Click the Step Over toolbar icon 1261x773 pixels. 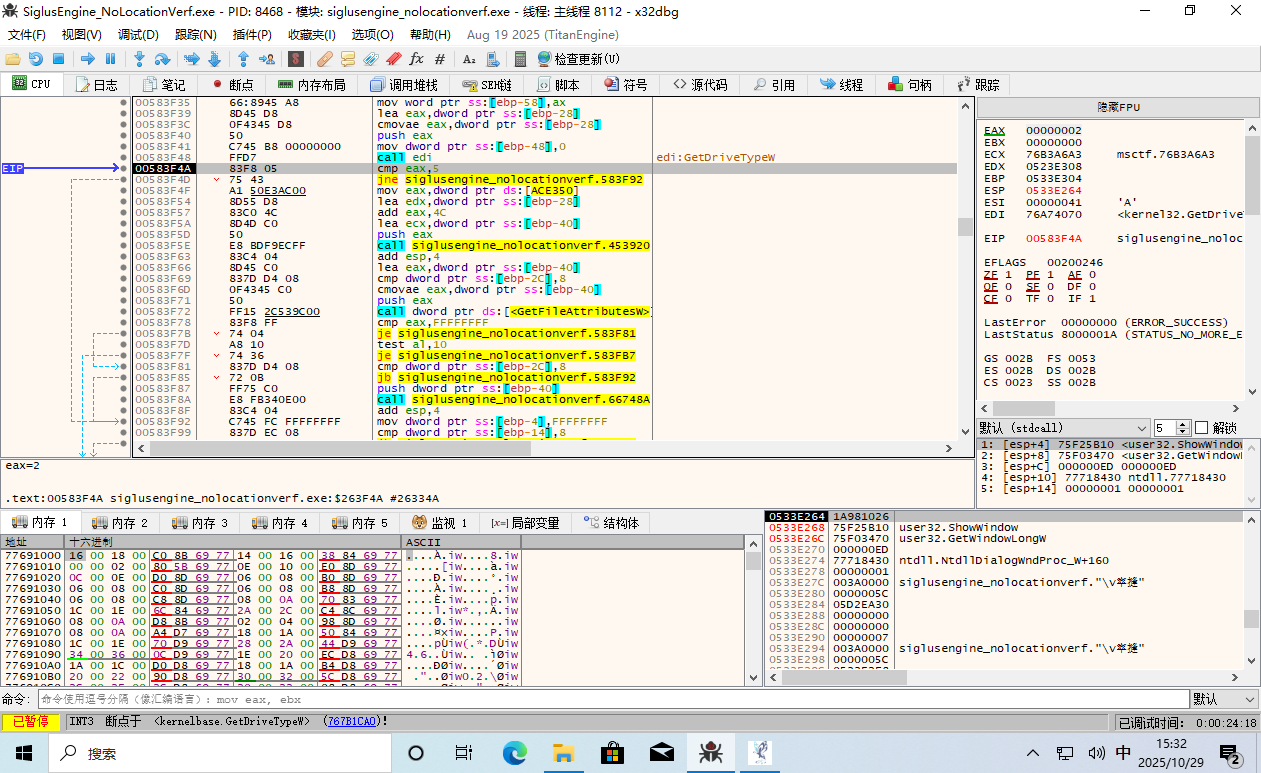163,59
